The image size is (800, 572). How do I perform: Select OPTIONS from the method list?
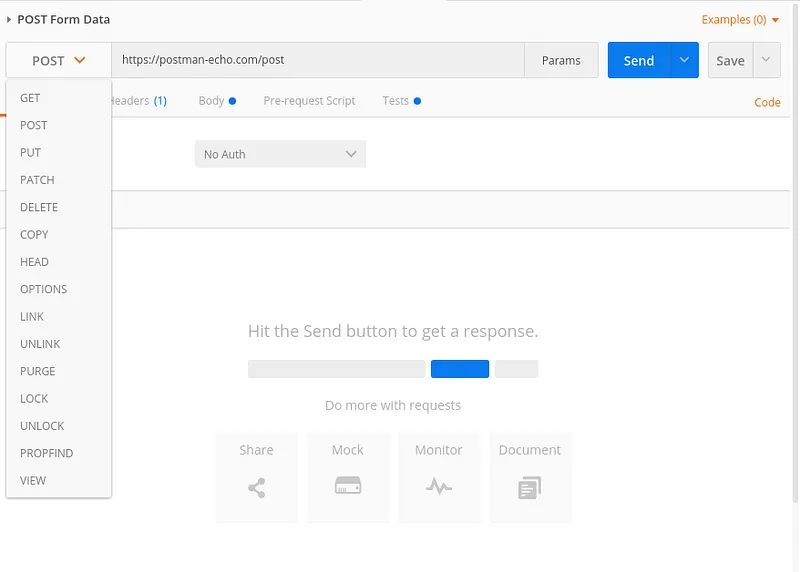(x=59, y=289)
